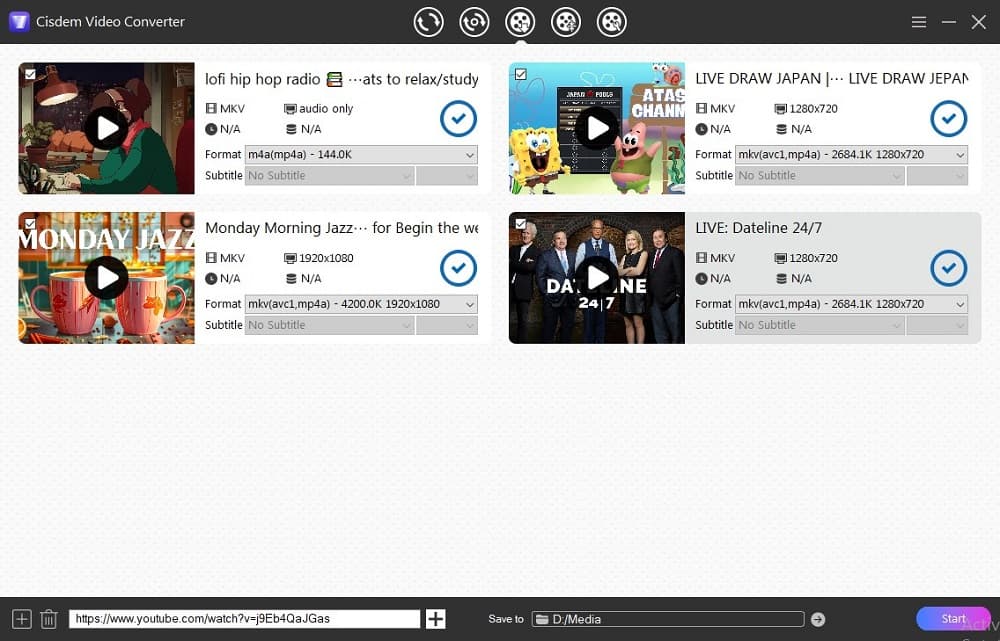
Task: Switch to the Convert tab icon
Action: 428,21
